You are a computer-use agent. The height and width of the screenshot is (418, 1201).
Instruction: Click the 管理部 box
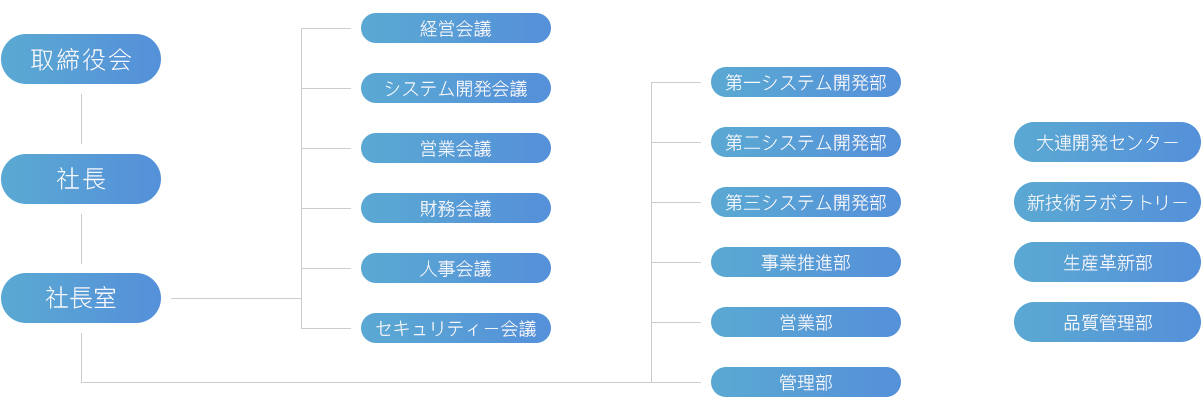point(805,382)
